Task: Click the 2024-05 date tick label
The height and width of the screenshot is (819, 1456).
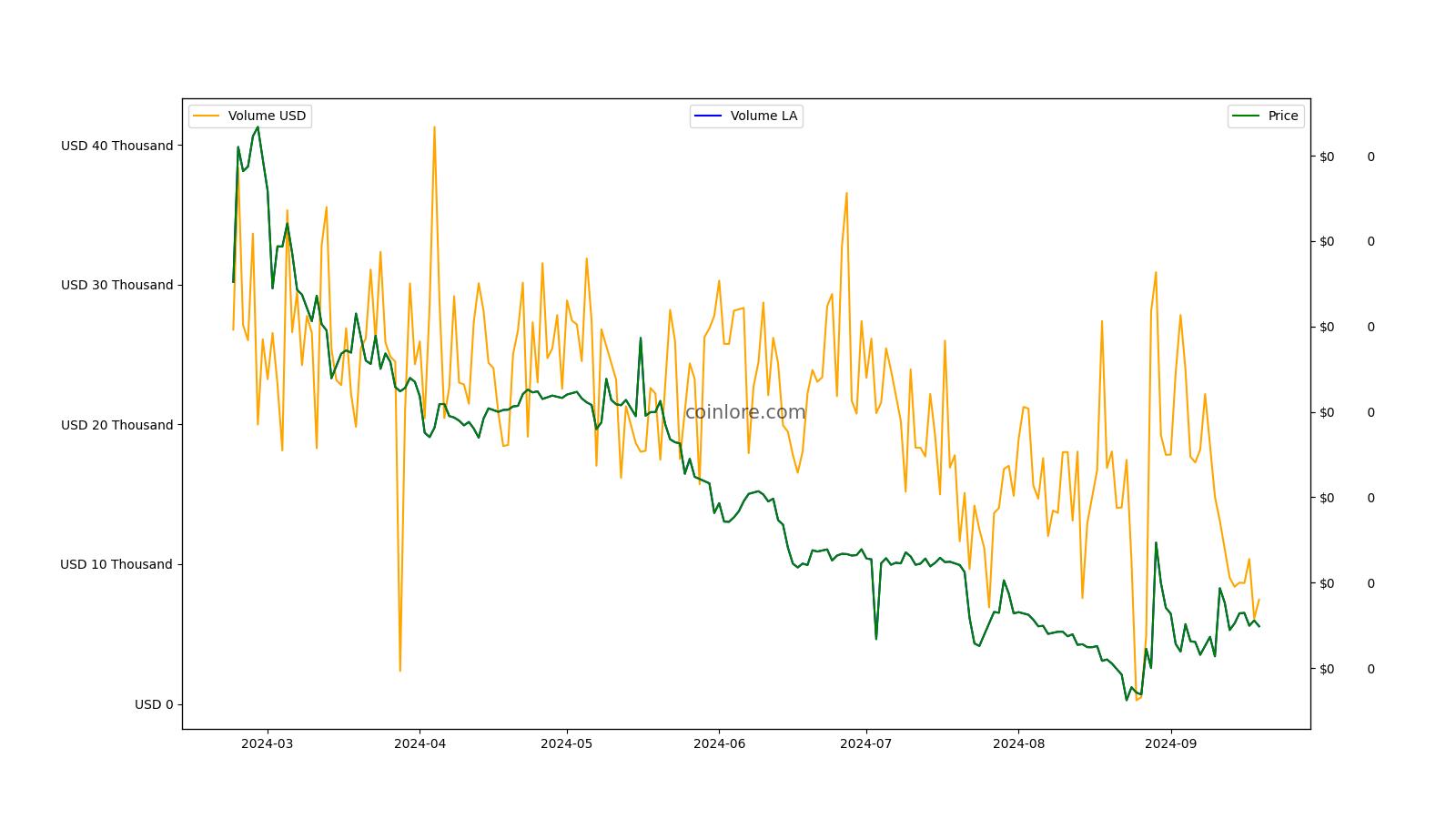Action: 567,743
